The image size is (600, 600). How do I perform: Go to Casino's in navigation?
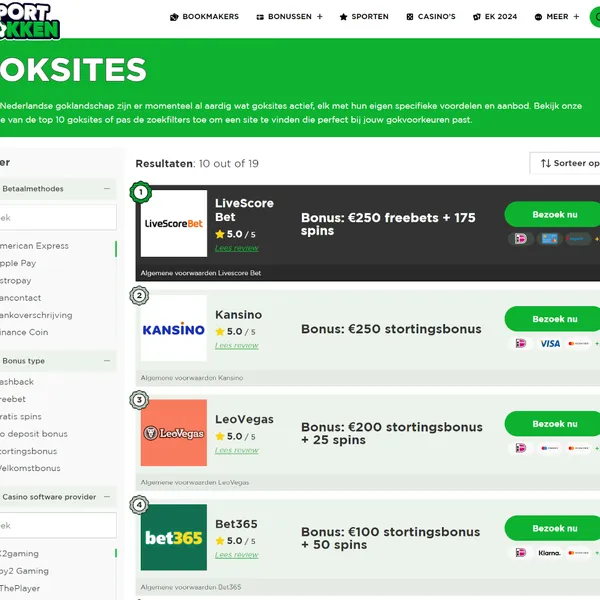coord(431,17)
